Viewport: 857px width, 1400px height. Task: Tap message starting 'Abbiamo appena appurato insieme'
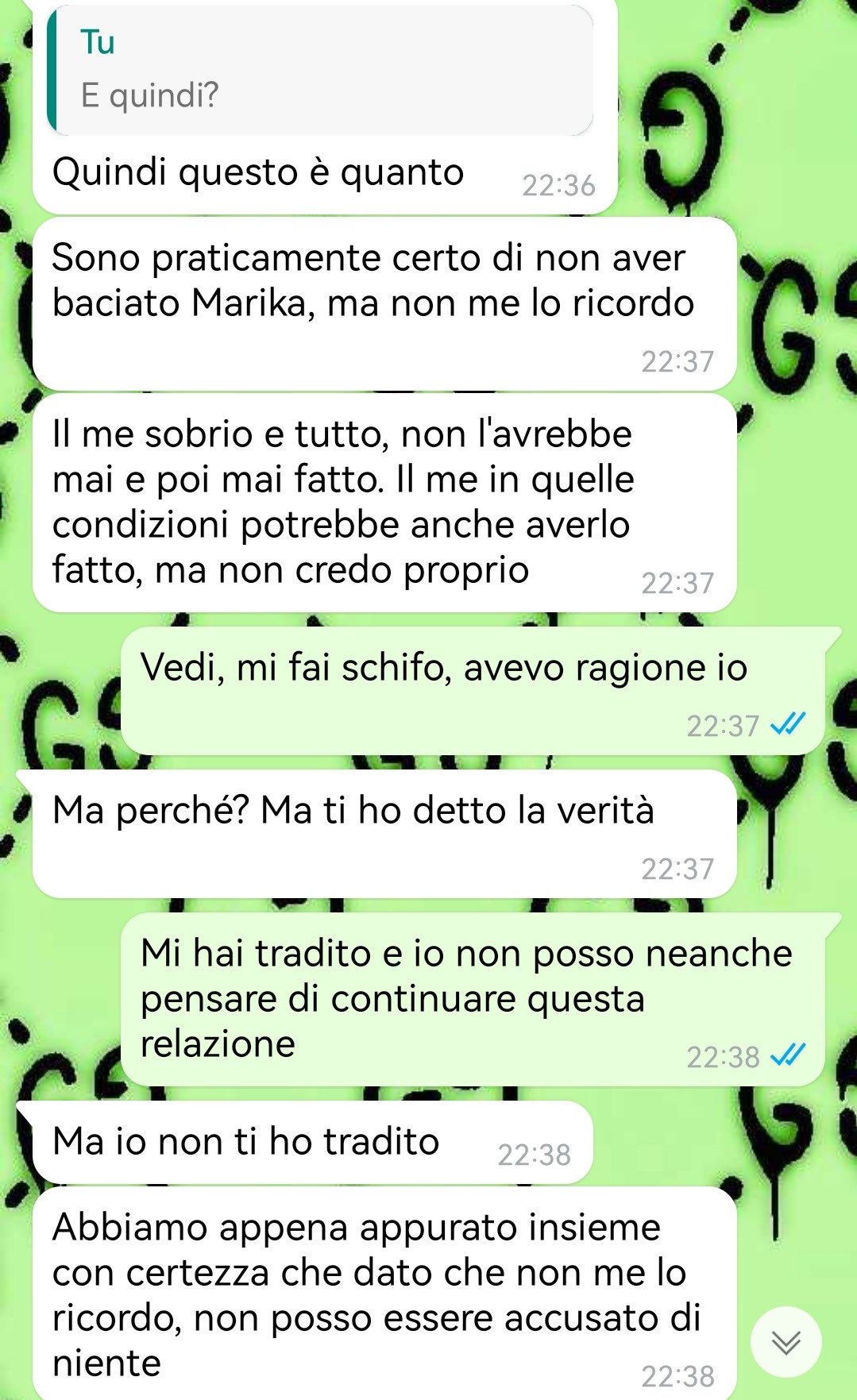coord(384,1294)
